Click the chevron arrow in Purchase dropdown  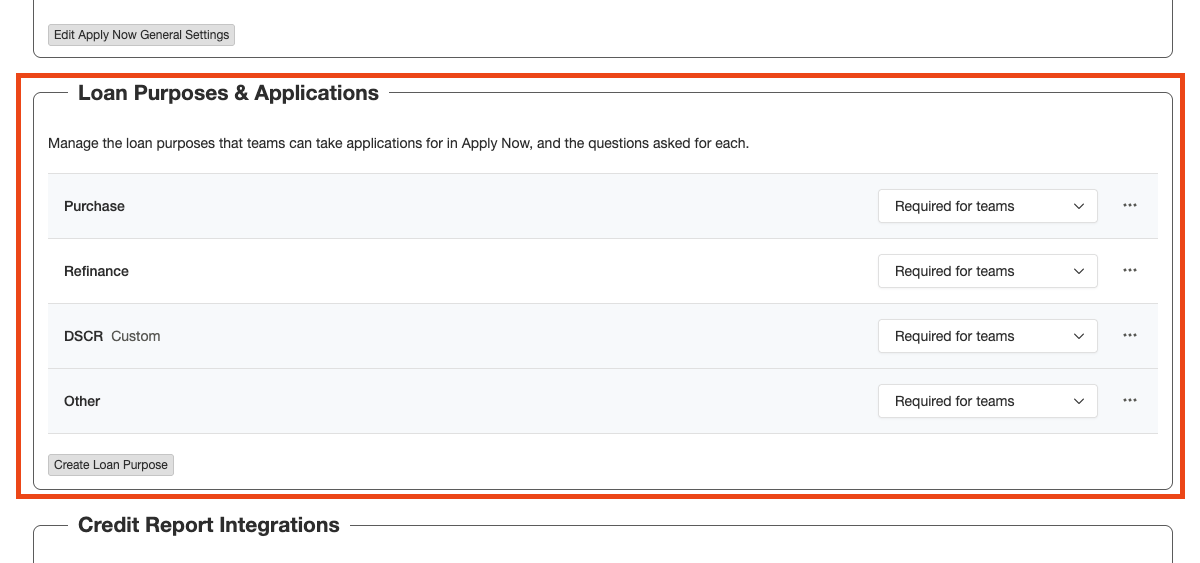pos(1079,206)
